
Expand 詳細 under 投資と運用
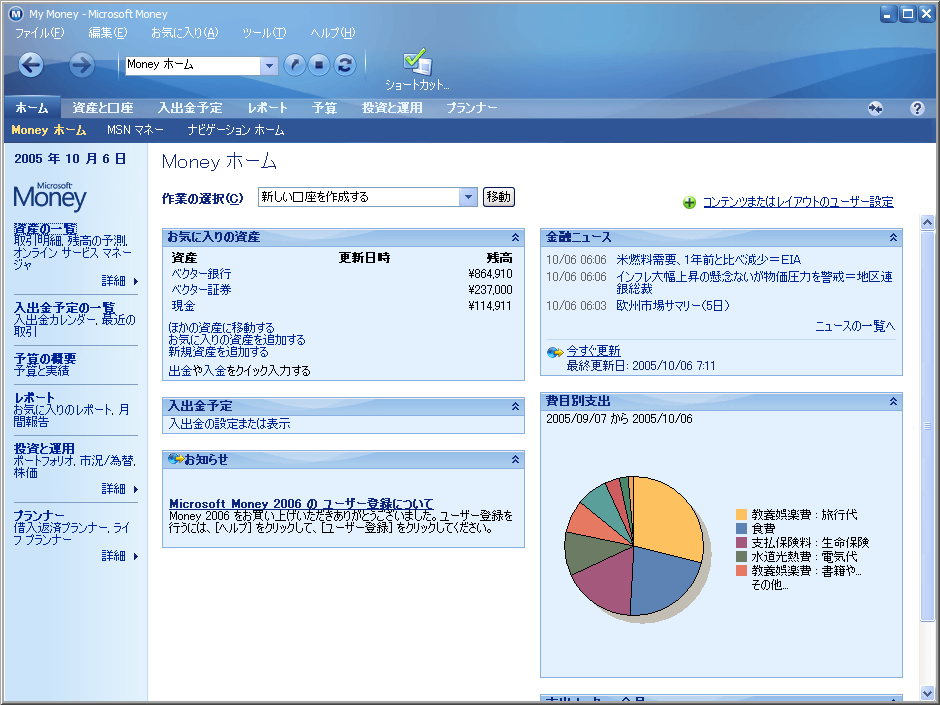click(119, 489)
